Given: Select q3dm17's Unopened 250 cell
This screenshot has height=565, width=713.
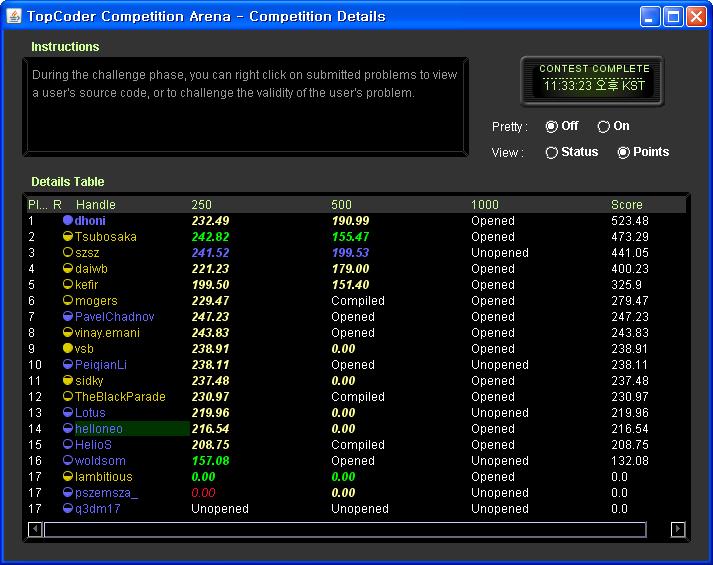Looking at the screenshot, I should 220,509.
